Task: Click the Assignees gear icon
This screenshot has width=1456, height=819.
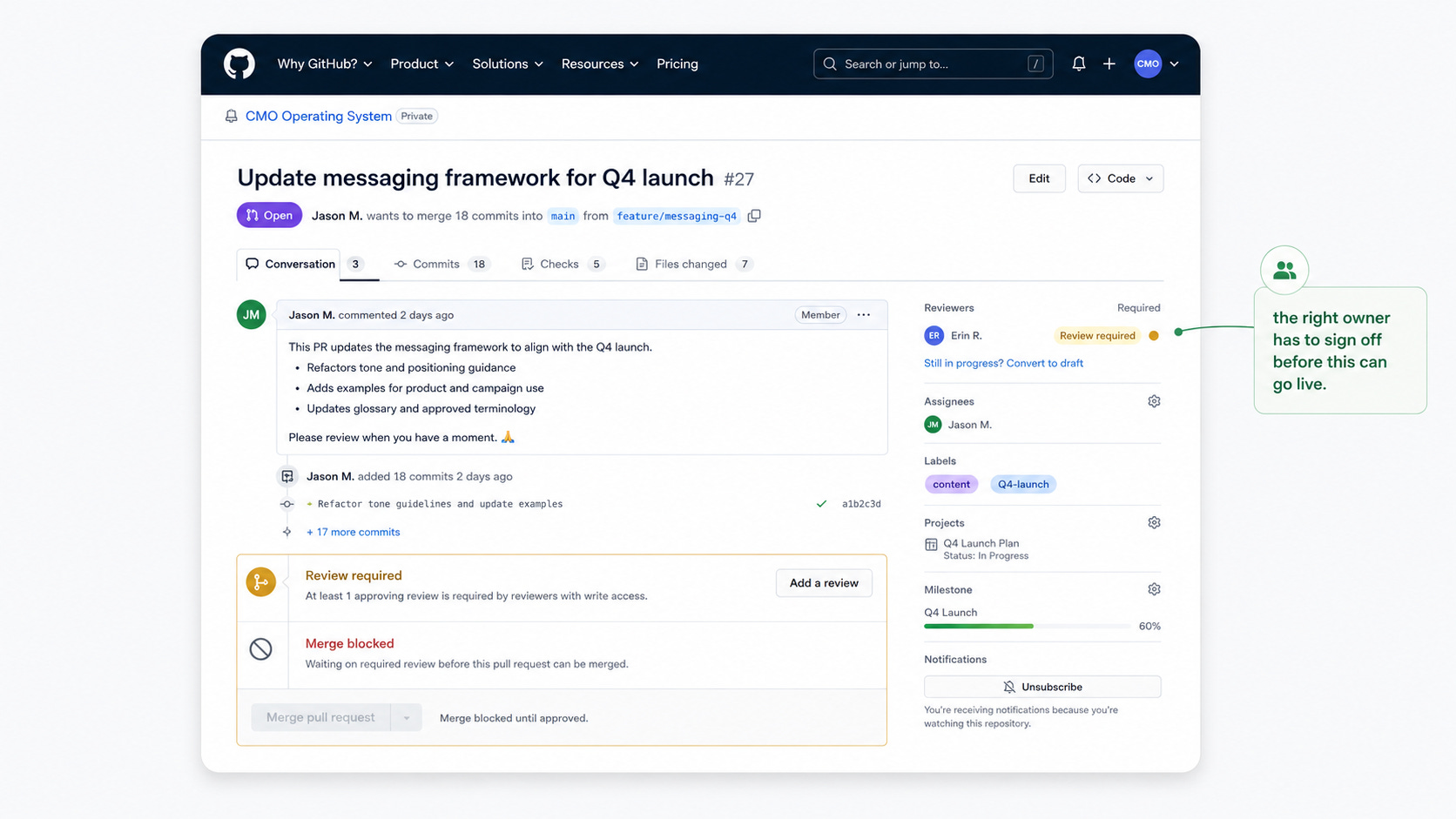Action: tap(1154, 401)
